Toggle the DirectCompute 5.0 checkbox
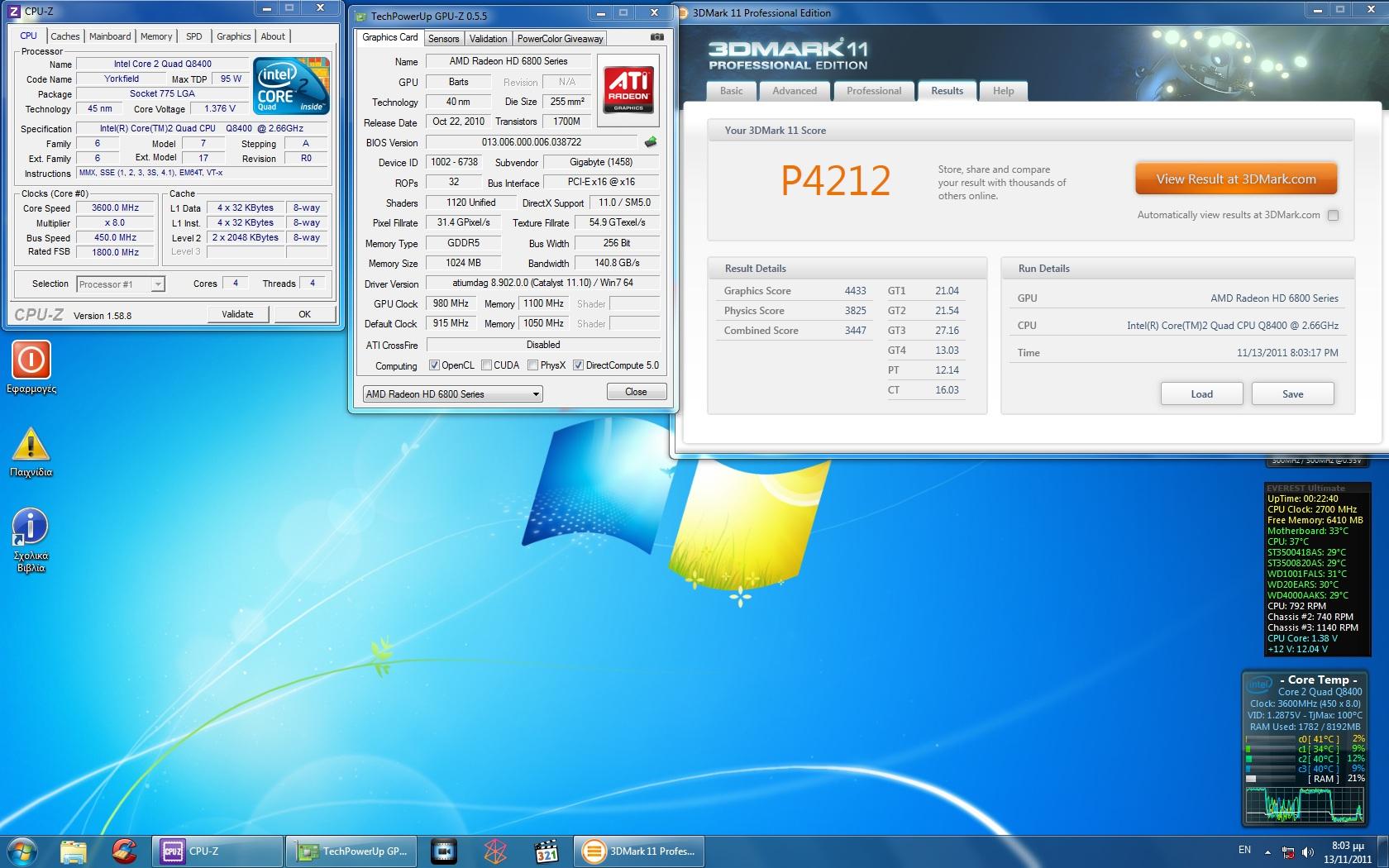 (x=578, y=365)
